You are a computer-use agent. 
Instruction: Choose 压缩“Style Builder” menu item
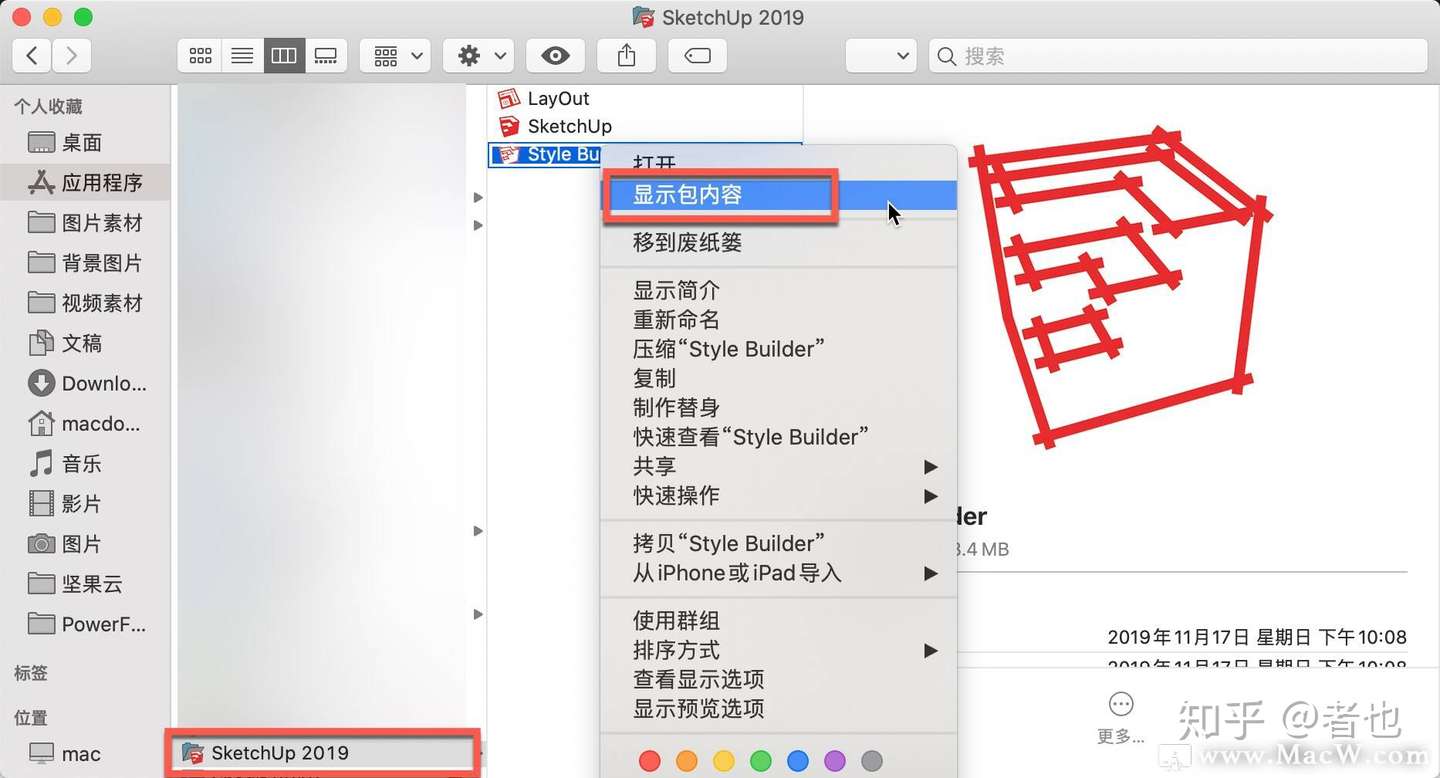click(x=778, y=349)
